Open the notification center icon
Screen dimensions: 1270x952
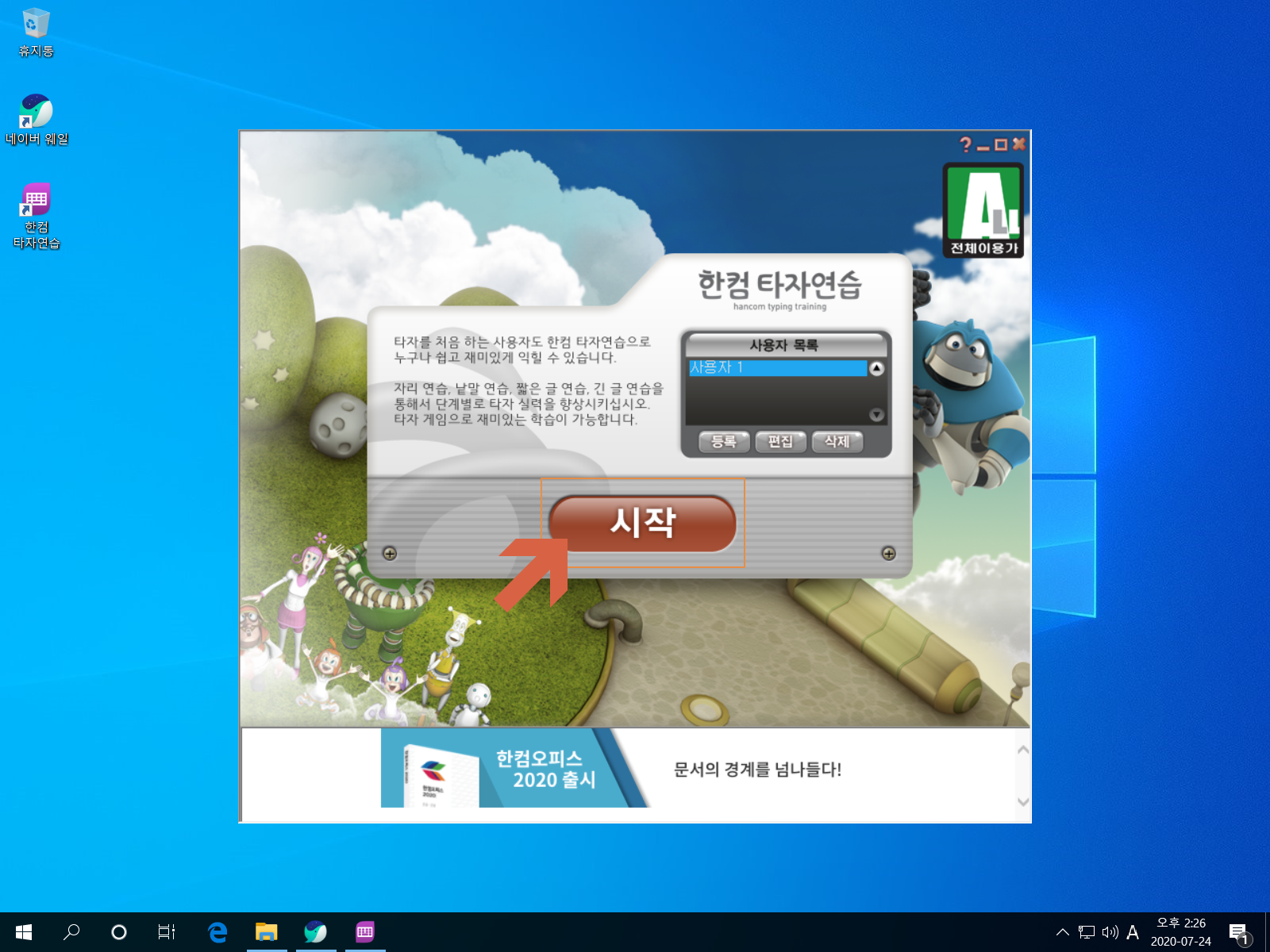[1239, 933]
